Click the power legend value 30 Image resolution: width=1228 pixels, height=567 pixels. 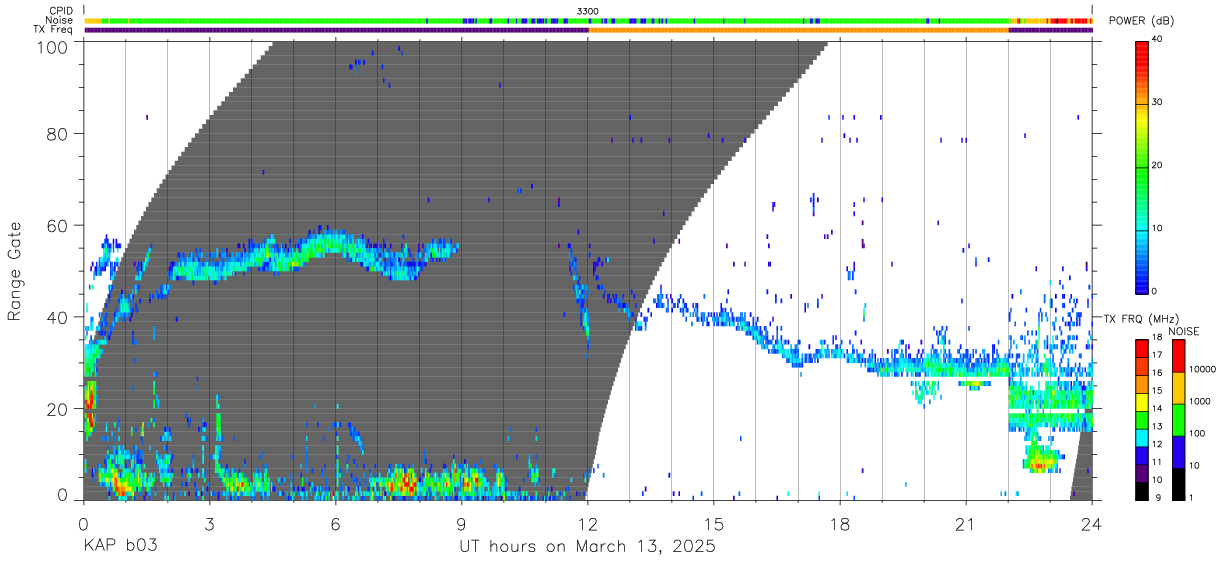tap(1159, 103)
